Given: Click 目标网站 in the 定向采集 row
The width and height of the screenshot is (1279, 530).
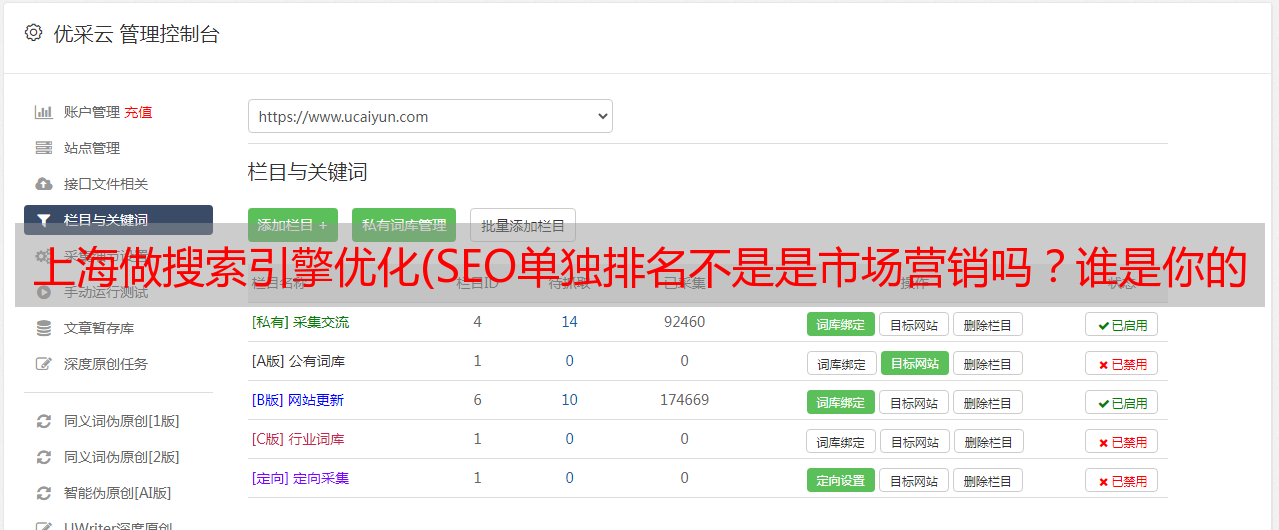Looking at the screenshot, I should coord(914,480).
